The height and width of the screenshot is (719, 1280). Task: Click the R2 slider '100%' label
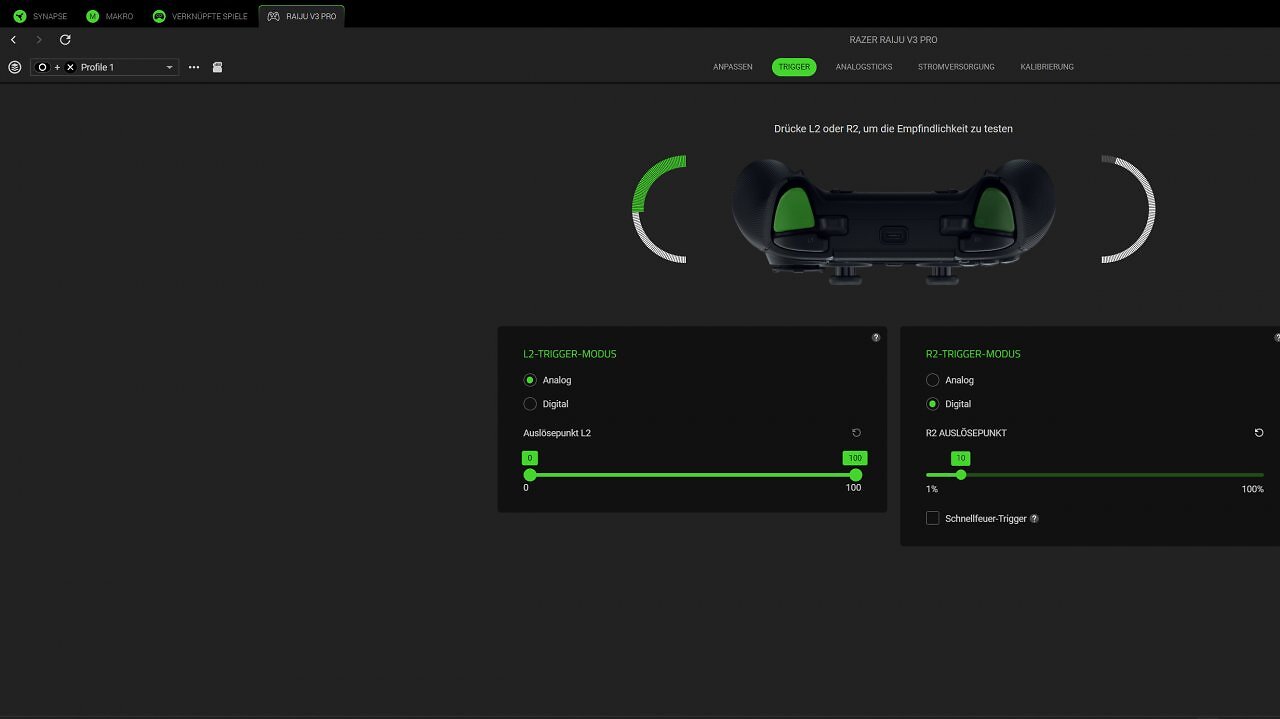click(x=1252, y=489)
